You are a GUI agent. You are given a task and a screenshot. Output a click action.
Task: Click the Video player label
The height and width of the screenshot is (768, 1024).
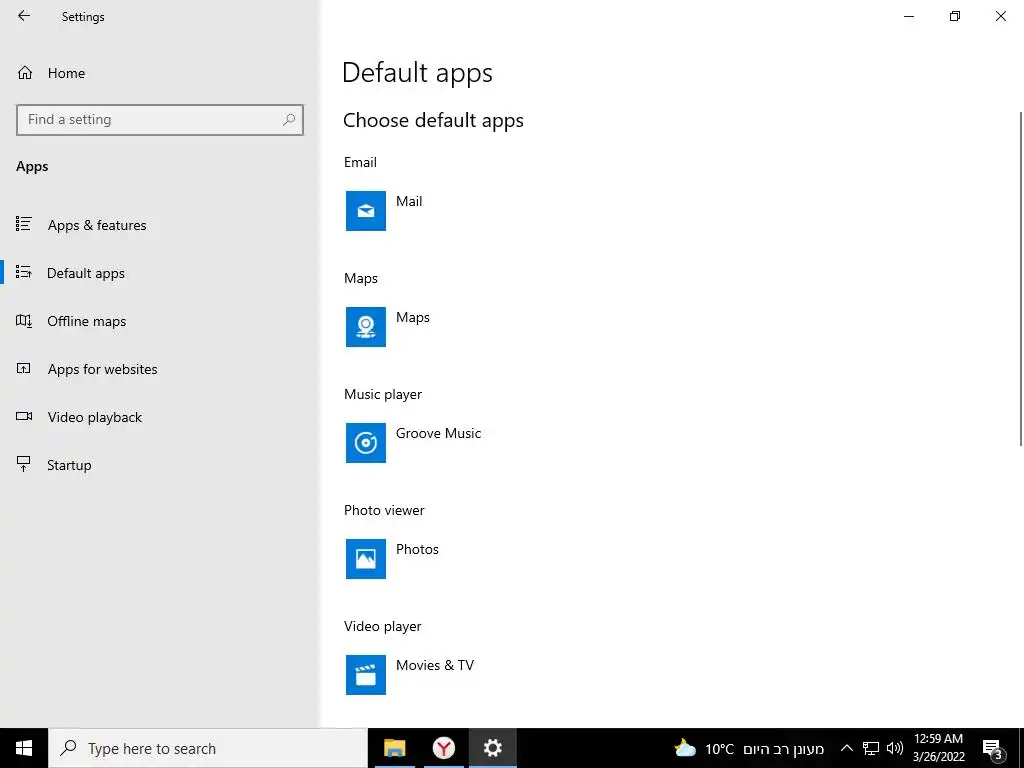pos(383,626)
